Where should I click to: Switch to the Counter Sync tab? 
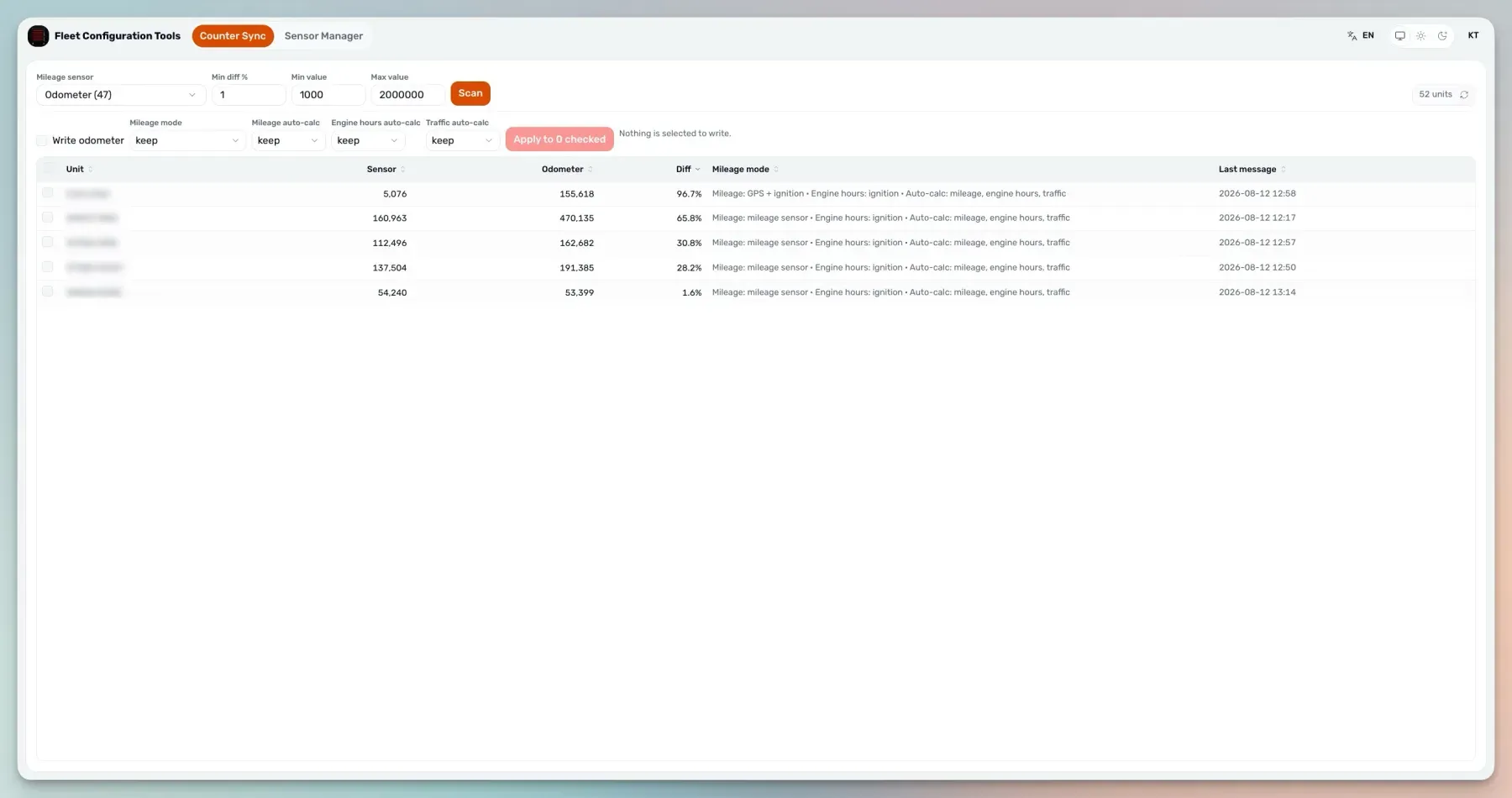(233, 36)
